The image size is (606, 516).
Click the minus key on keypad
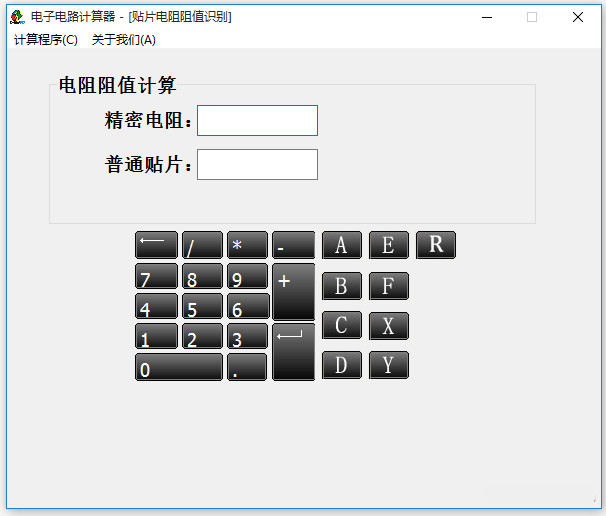294,245
